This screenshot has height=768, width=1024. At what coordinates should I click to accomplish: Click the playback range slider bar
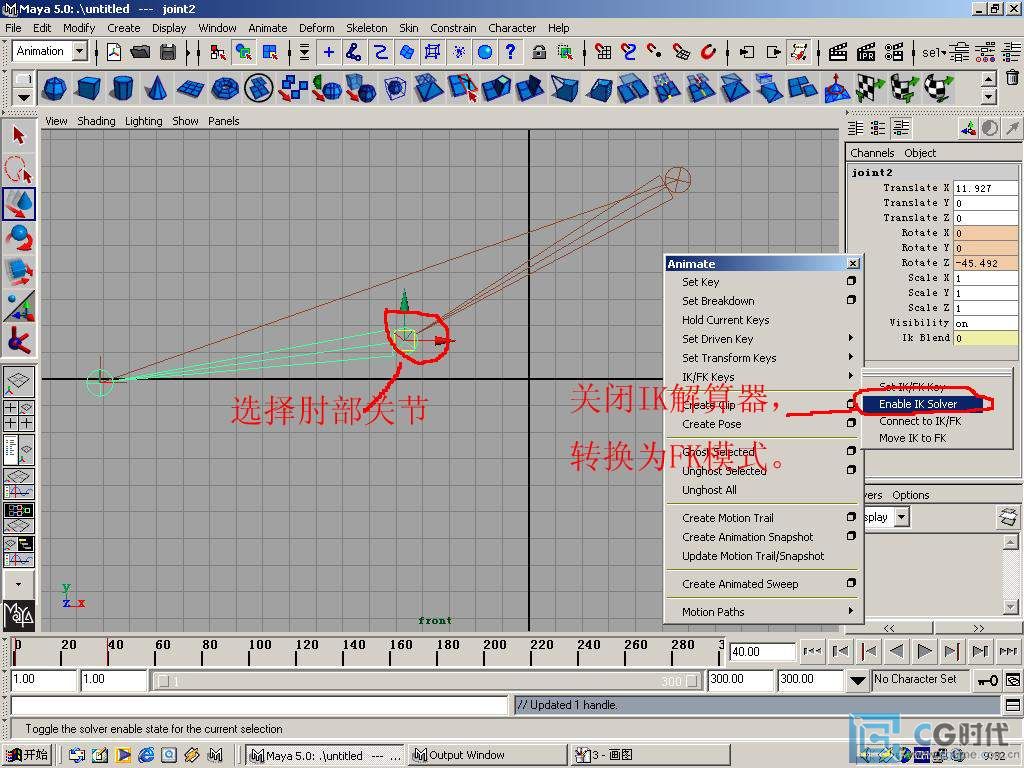click(x=430, y=681)
